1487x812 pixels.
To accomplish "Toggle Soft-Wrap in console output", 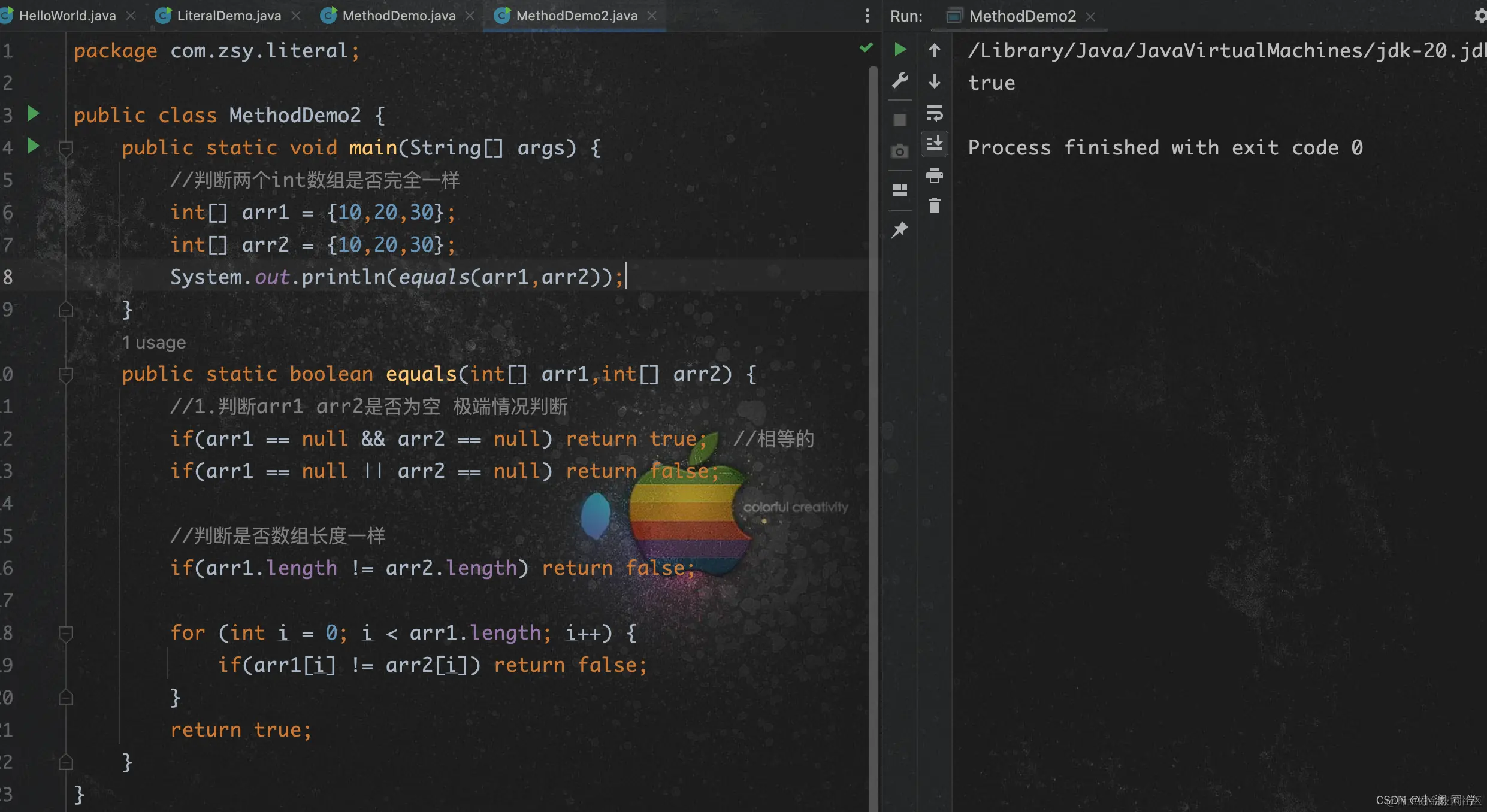I will [x=934, y=113].
